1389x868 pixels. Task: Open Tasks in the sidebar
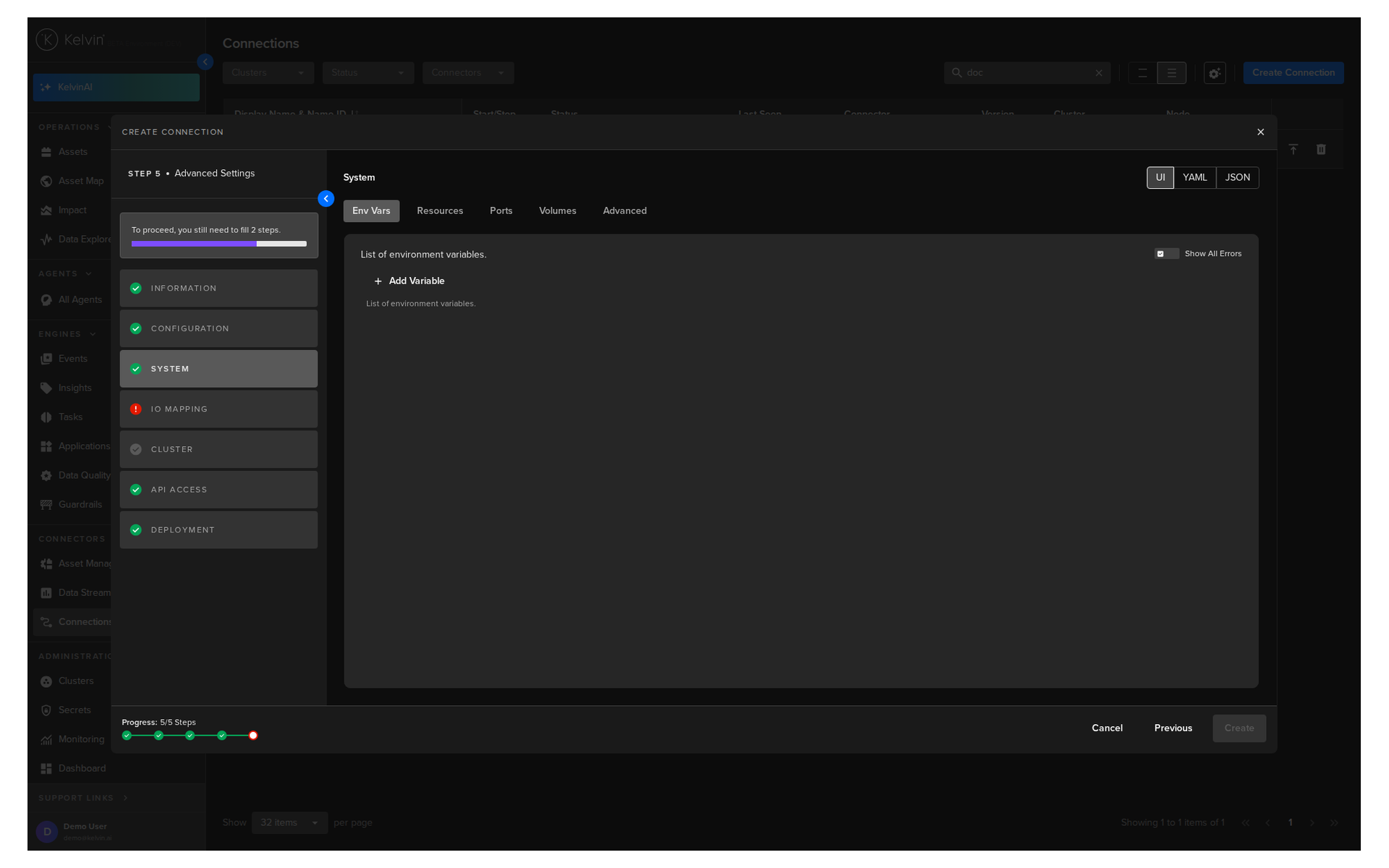(x=72, y=417)
